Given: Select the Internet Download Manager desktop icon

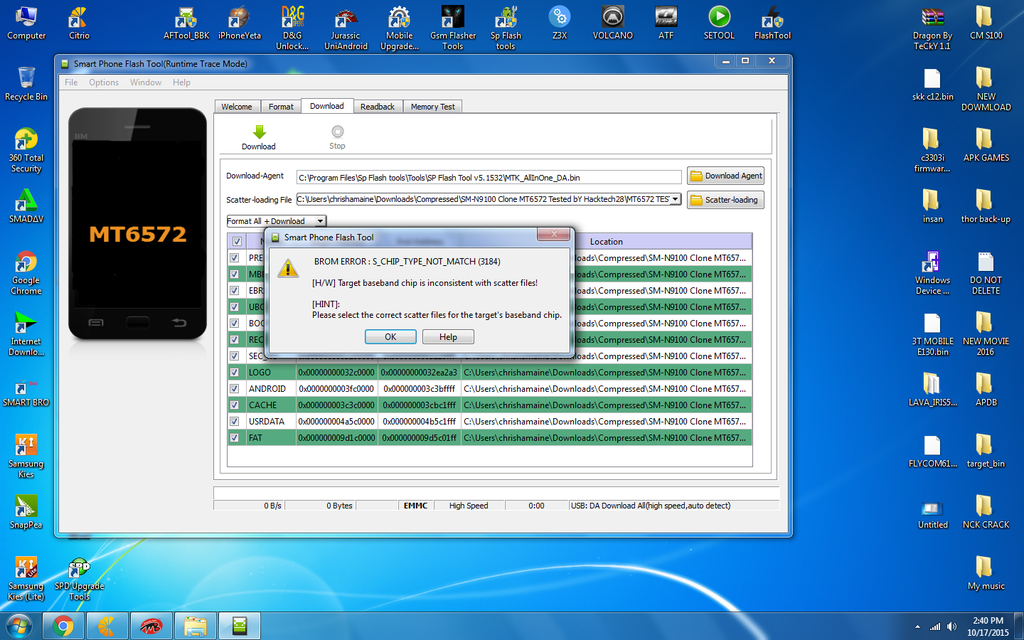Looking at the screenshot, I should point(26,334).
